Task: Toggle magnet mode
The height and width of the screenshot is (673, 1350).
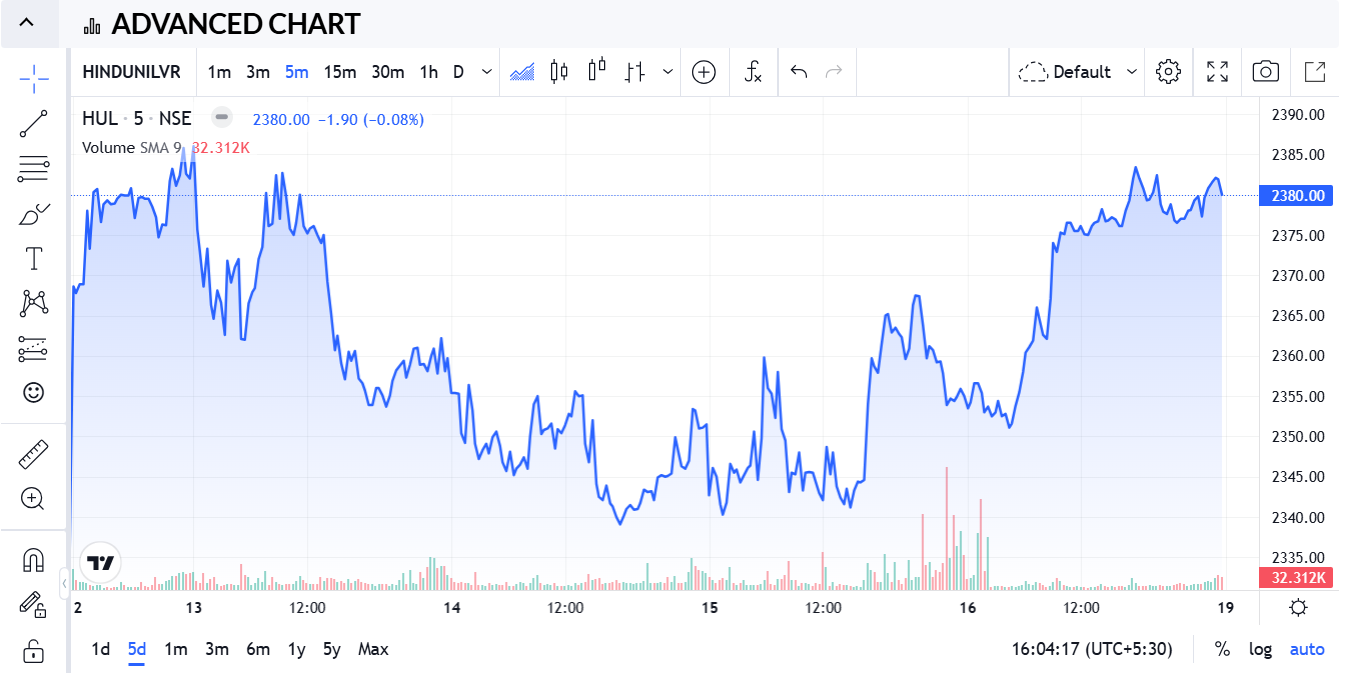Action: point(33,560)
